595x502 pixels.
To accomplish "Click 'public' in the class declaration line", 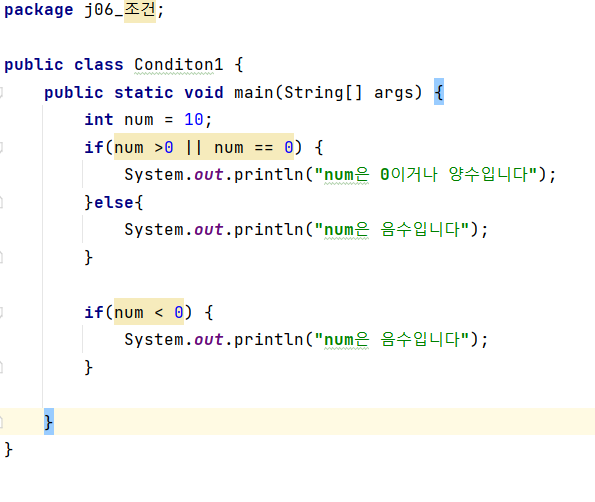I will [x=33, y=65].
